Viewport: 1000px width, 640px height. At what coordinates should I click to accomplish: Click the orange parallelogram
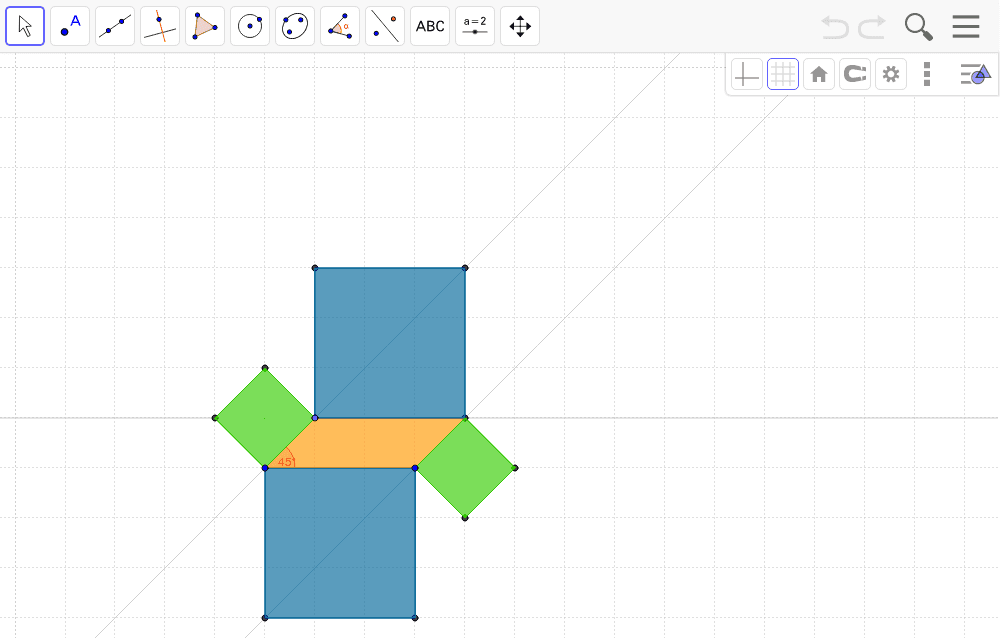point(365,443)
